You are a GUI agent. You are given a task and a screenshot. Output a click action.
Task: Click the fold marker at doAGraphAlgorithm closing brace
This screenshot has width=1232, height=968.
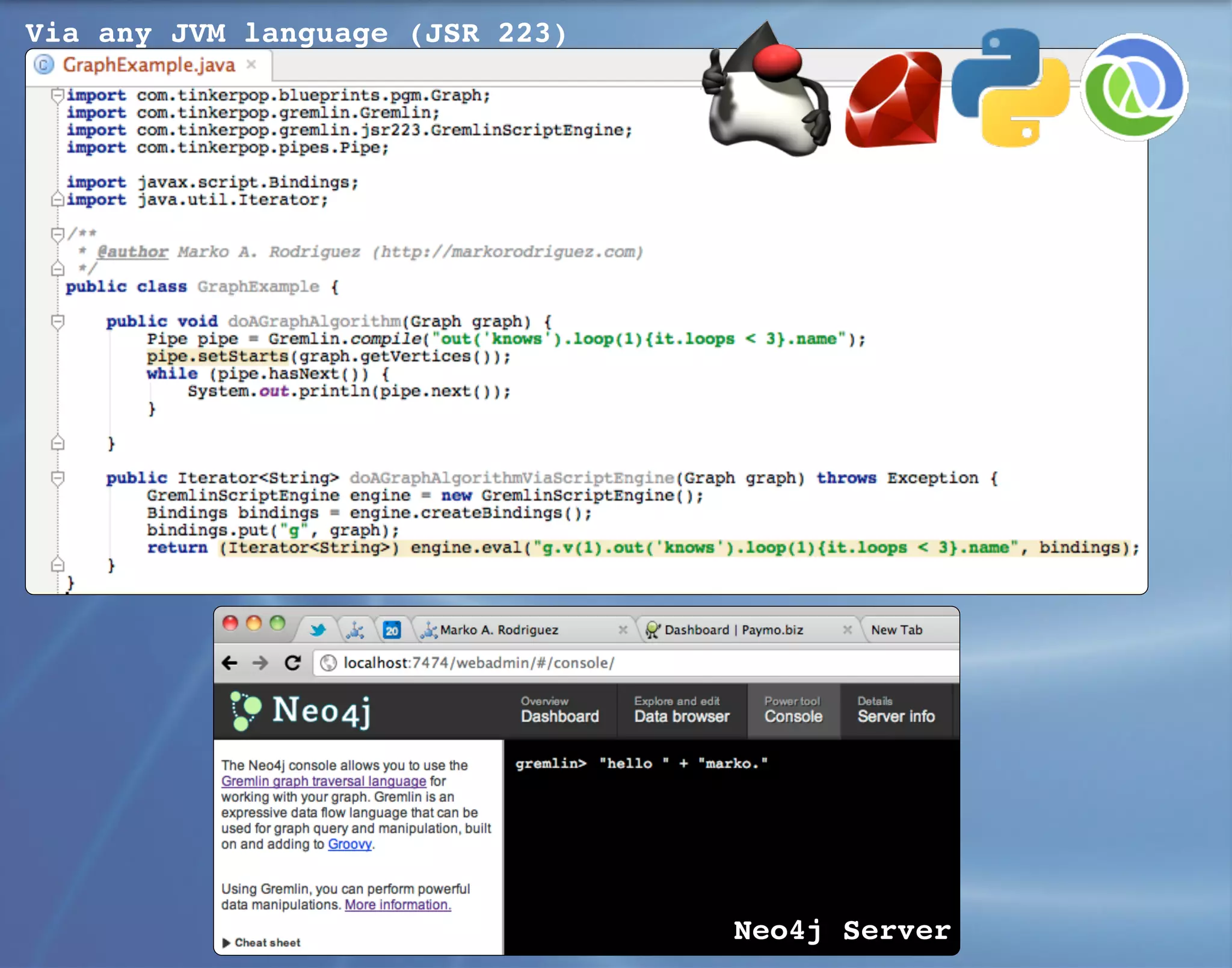58,443
